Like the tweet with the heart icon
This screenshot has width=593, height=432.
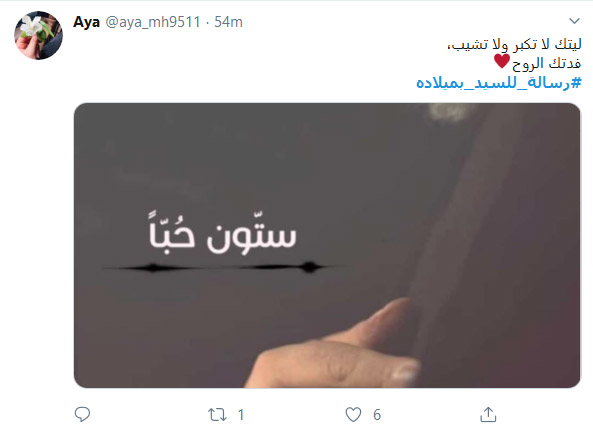(353, 415)
